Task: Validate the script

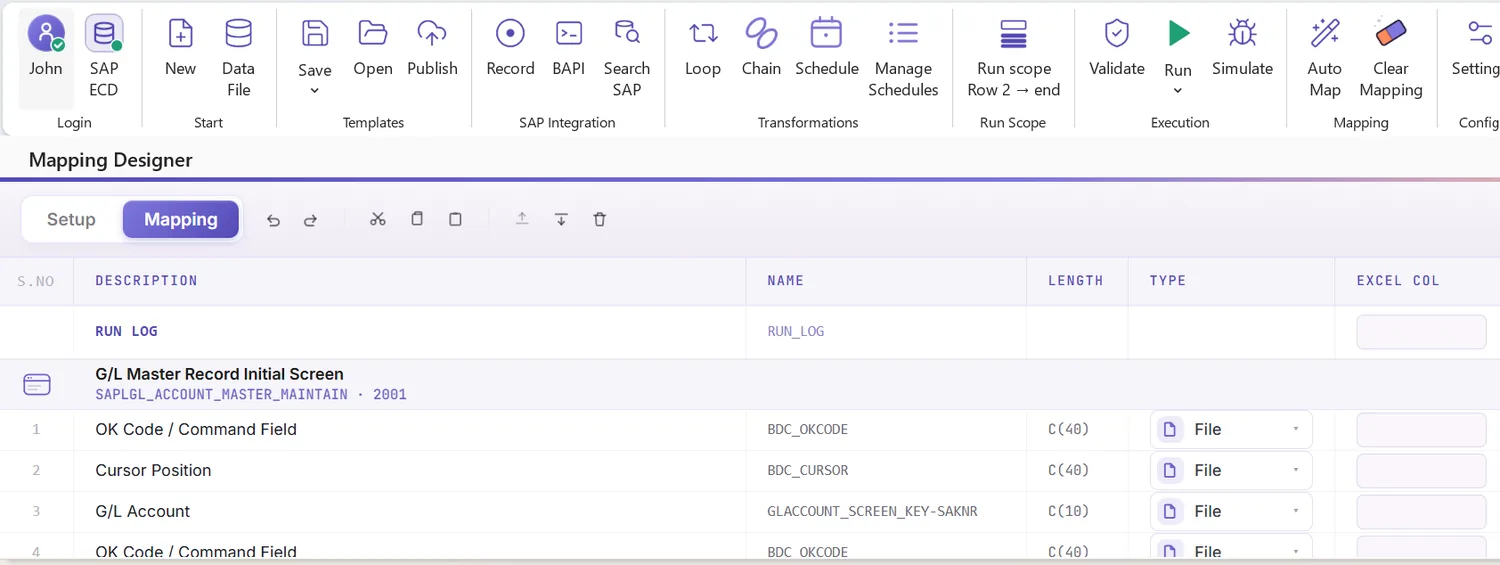Action: point(1116,47)
